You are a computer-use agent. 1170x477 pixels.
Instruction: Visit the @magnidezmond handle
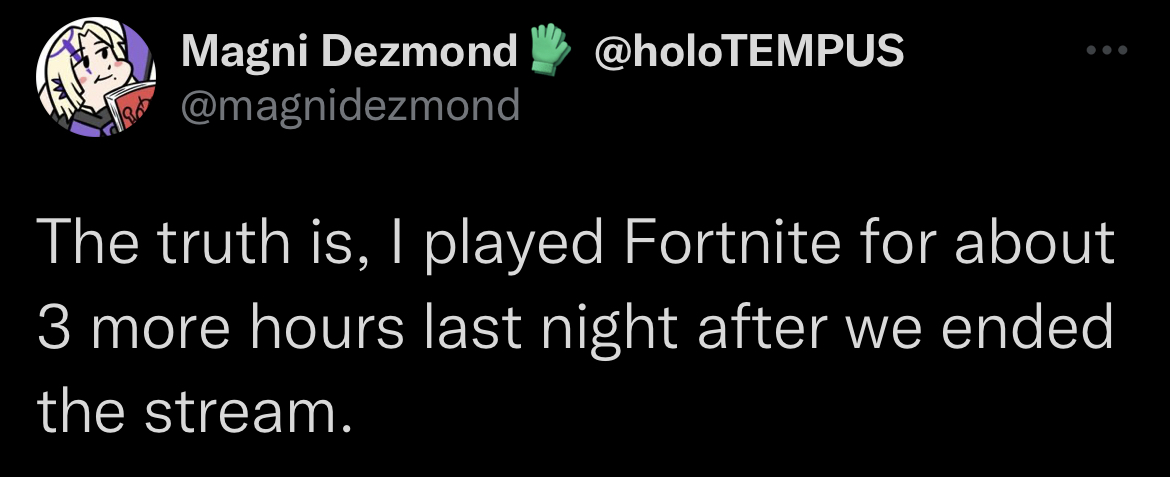pyautogui.click(x=350, y=103)
